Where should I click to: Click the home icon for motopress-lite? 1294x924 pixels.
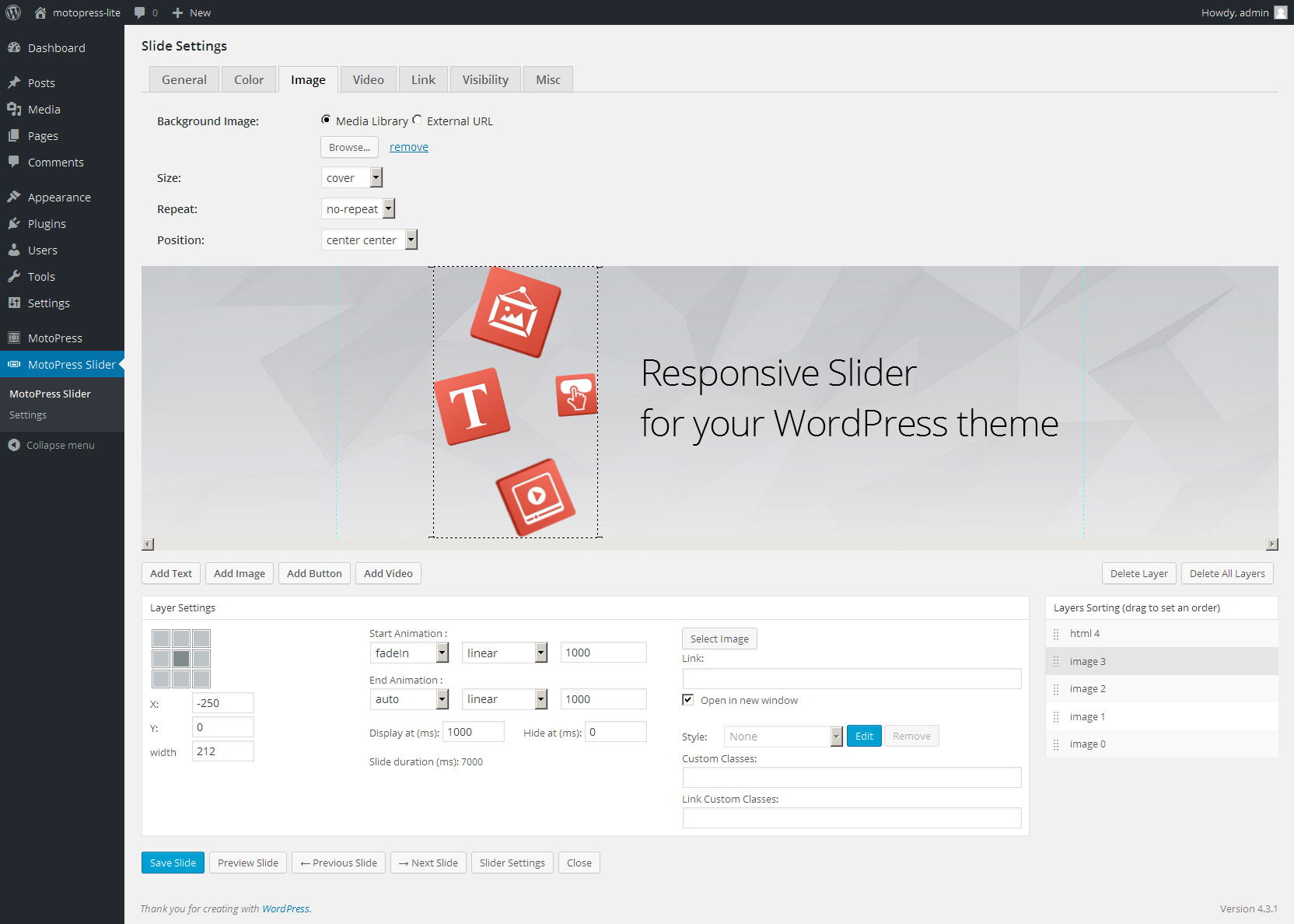tap(40, 12)
